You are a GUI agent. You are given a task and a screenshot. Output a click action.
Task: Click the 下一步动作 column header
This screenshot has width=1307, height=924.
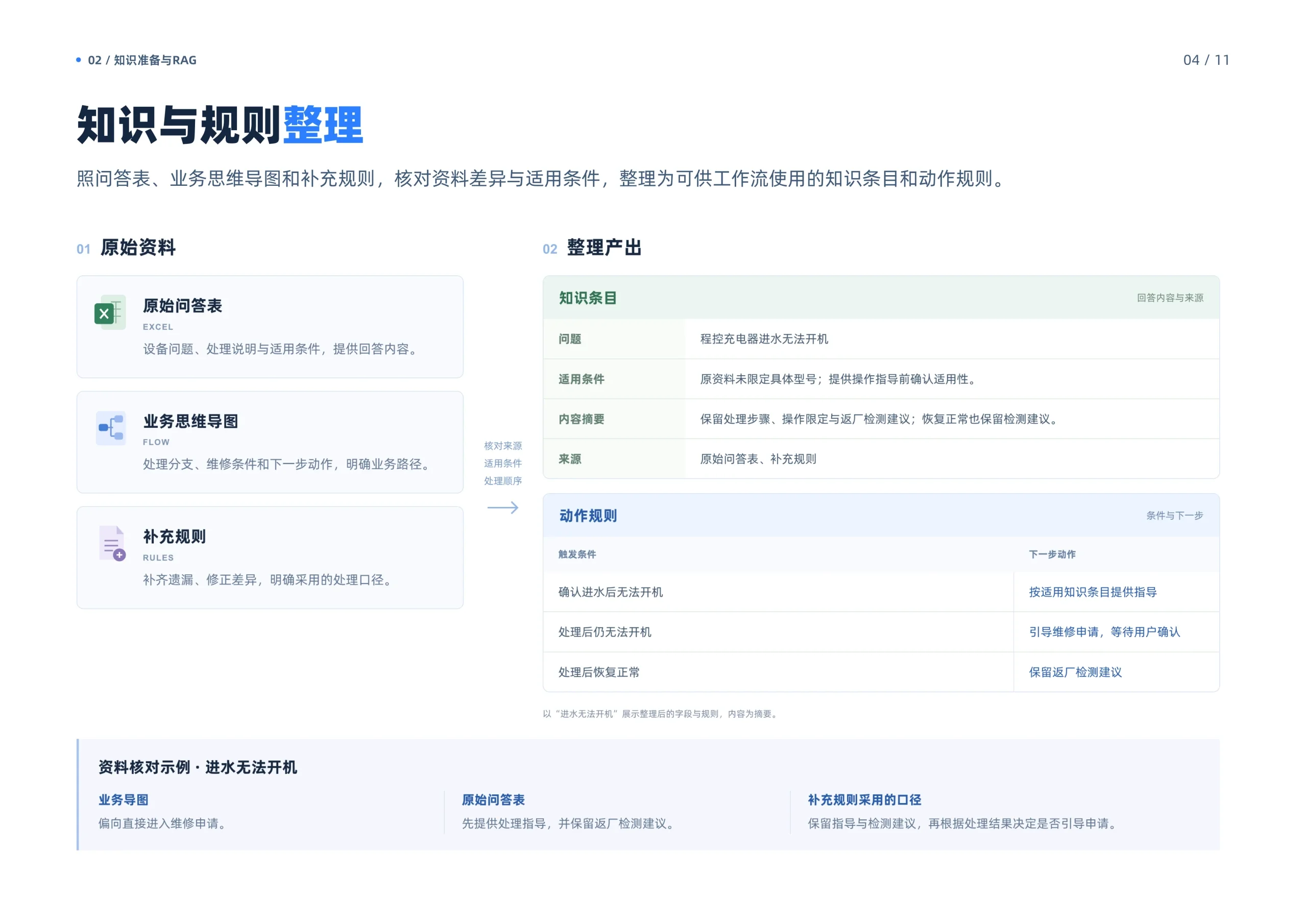[x=1052, y=554]
